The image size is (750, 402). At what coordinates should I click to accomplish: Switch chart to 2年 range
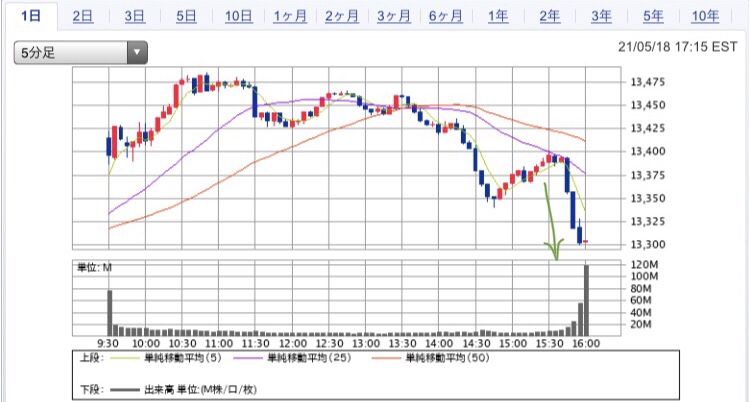click(550, 16)
